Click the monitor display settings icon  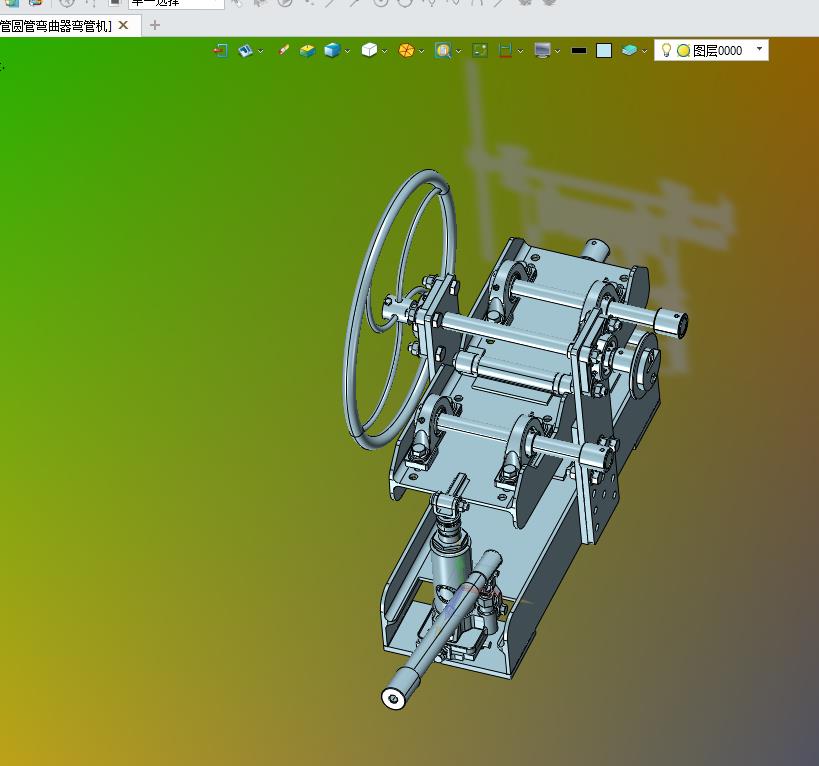(543, 51)
